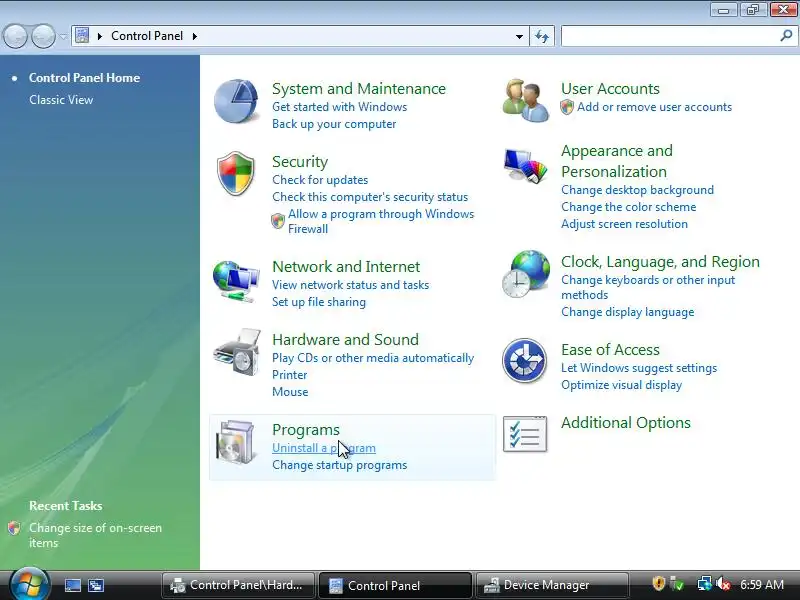Viewport: 800px width, 600px height.
Task: Open the Network and Internet globe icon
Action: click(x=236, y=281)
